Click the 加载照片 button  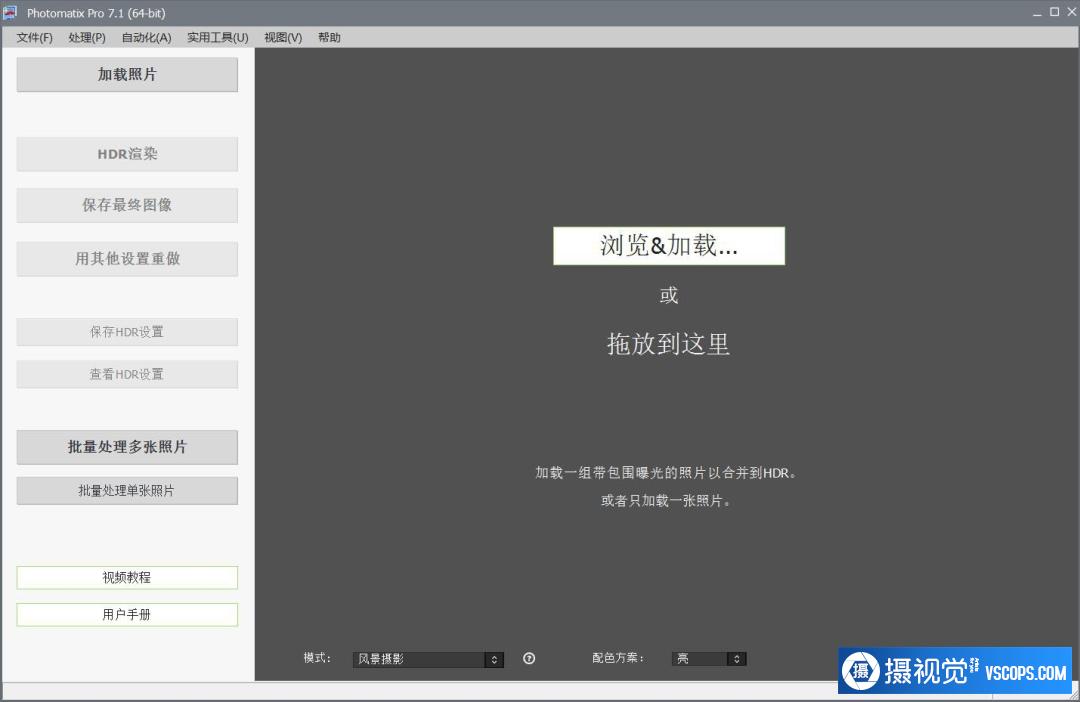tap(127, 74)
